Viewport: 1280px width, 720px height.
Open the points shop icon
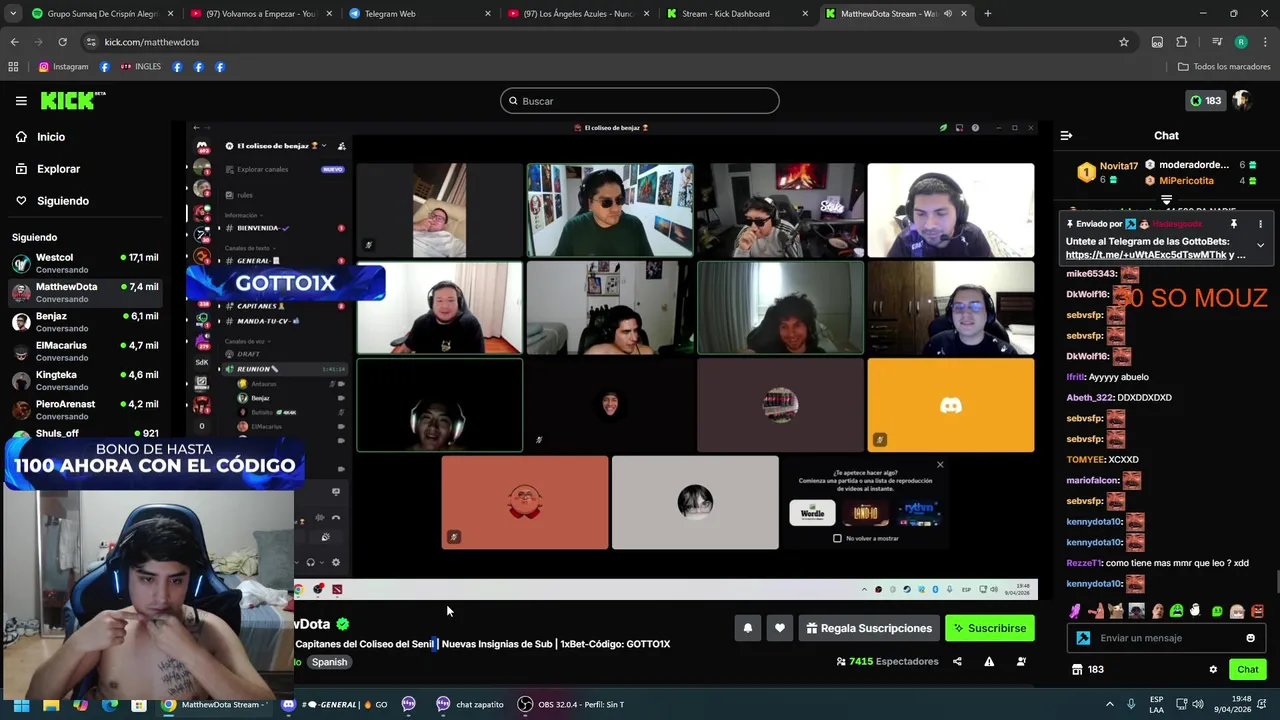[x=1077, y=670]
